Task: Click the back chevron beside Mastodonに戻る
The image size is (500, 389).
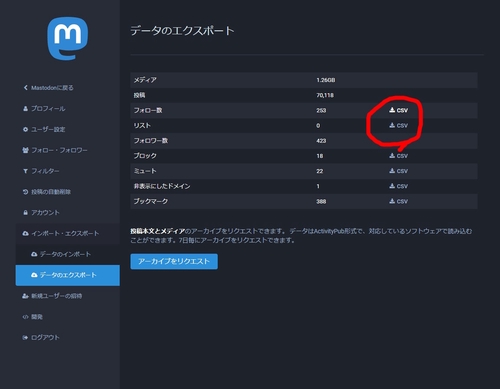Action: pos(25,88)
